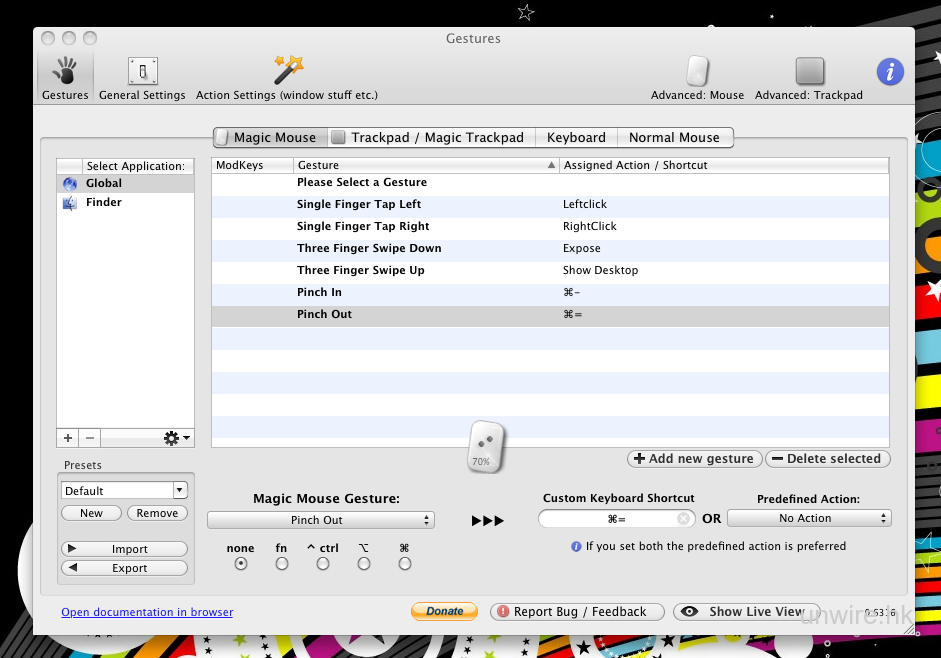Select the fn modifier key radio button
The image size is (941, 658).
click(281, 564)
